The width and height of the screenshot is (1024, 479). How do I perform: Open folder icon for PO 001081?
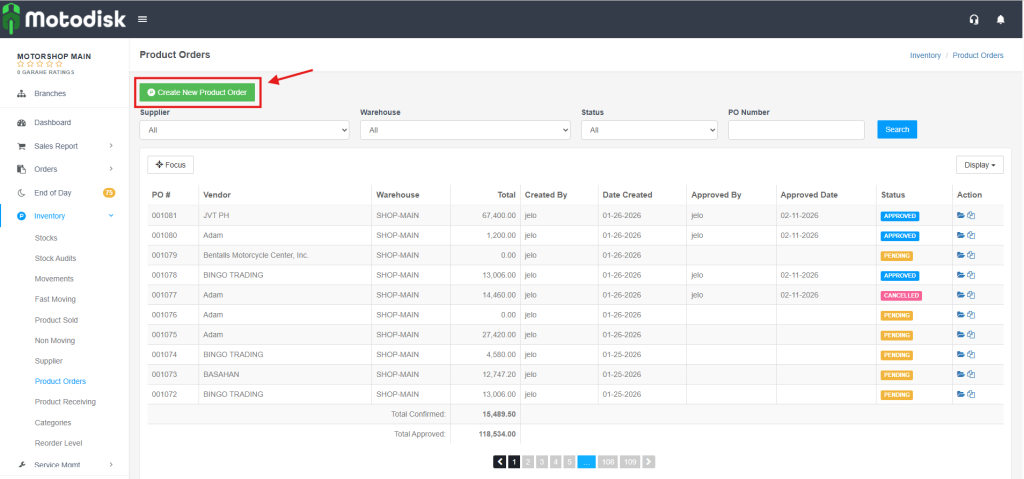tap(961, 215)
